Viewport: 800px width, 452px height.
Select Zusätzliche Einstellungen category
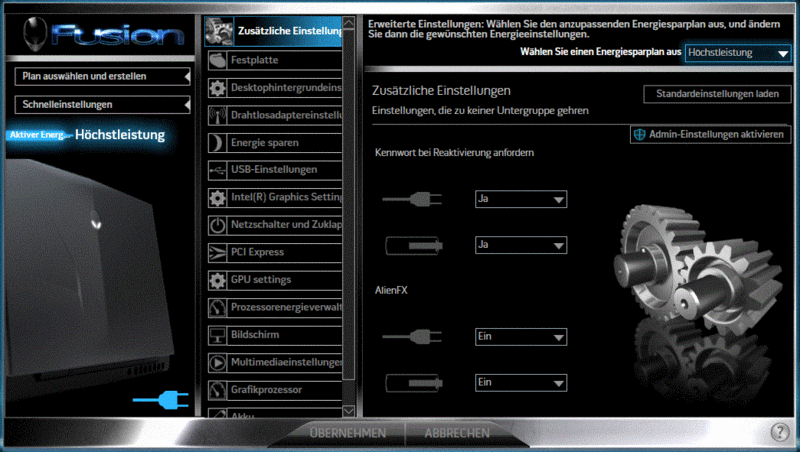pos(273,31)
